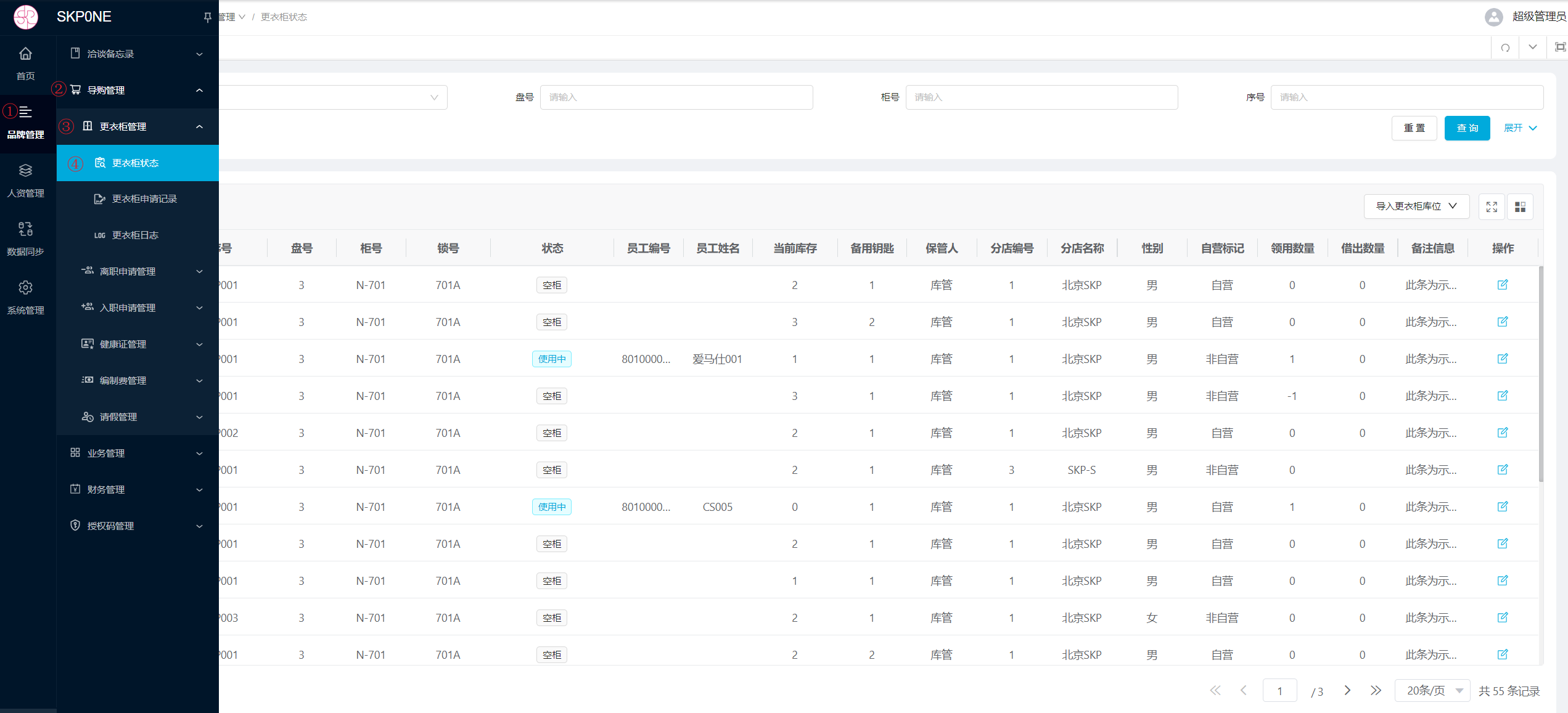Expand the 请假管理 menu
This screenshot has height=713, width=1568.
coord(137,417)
